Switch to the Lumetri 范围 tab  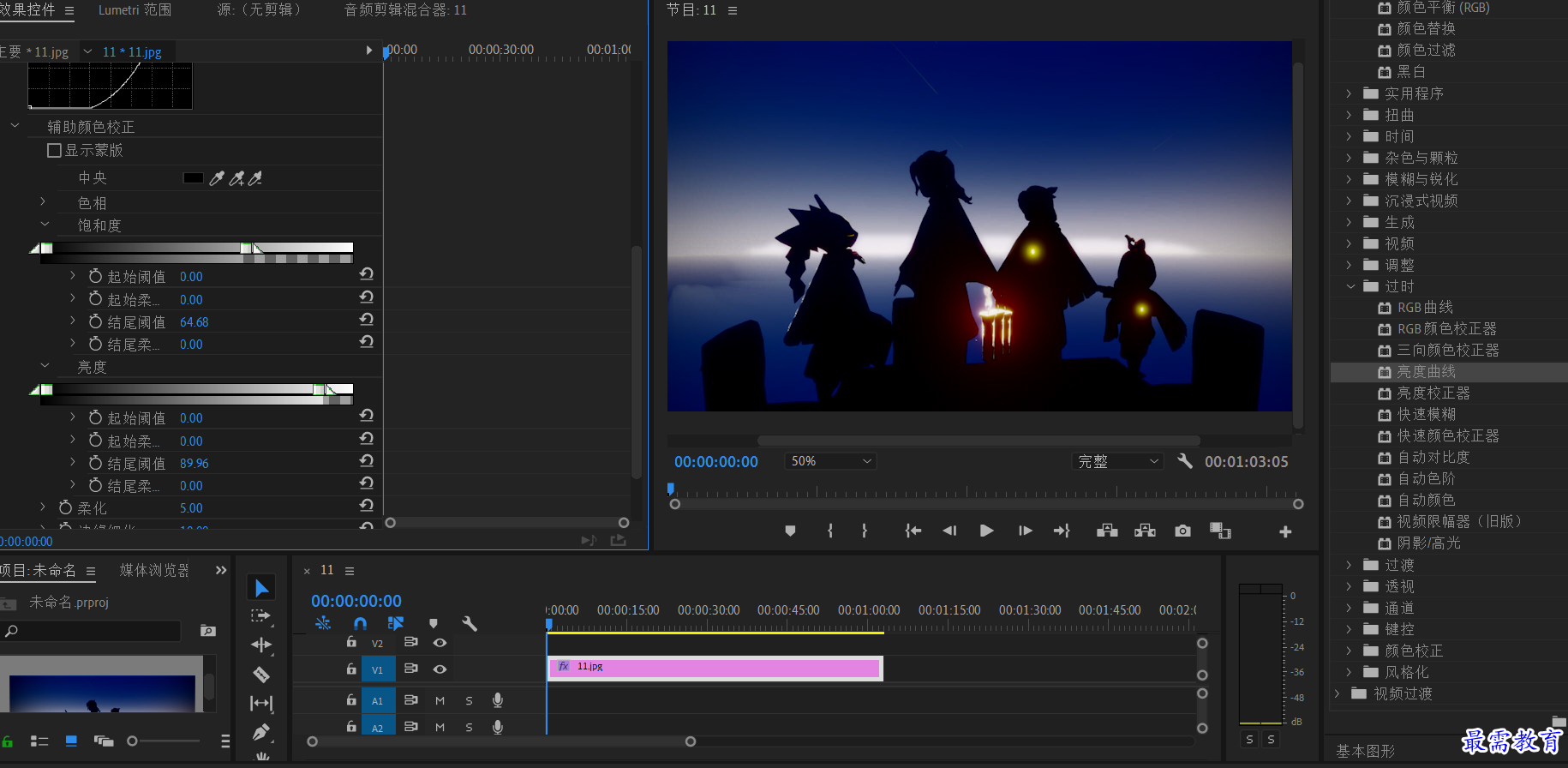pyautogui.click(x=135, y=10)
